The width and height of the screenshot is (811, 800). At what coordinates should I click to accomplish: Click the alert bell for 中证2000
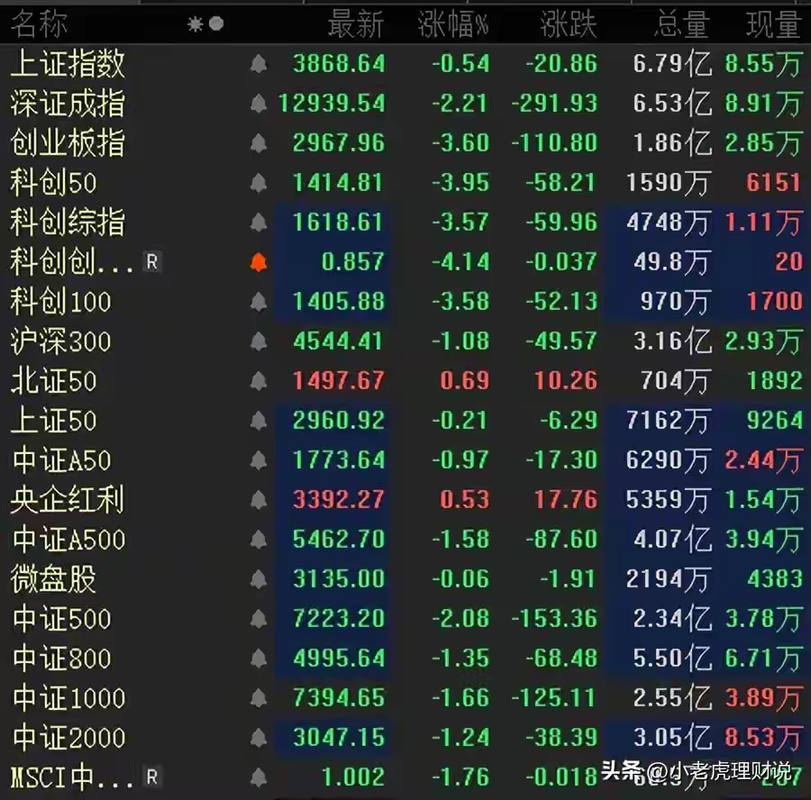[259, 737]
